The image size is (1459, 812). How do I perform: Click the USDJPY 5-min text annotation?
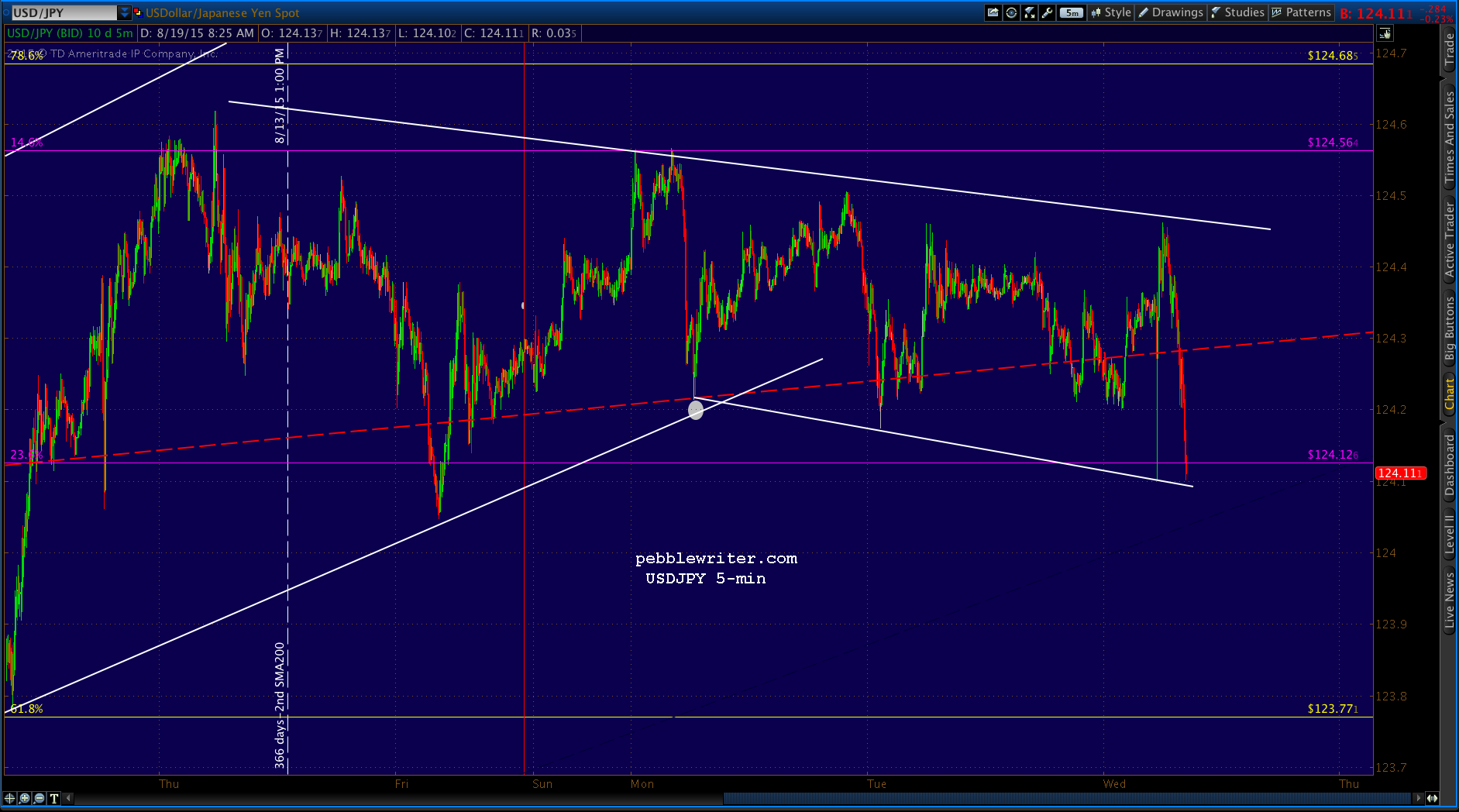click(x=706, y=579)
